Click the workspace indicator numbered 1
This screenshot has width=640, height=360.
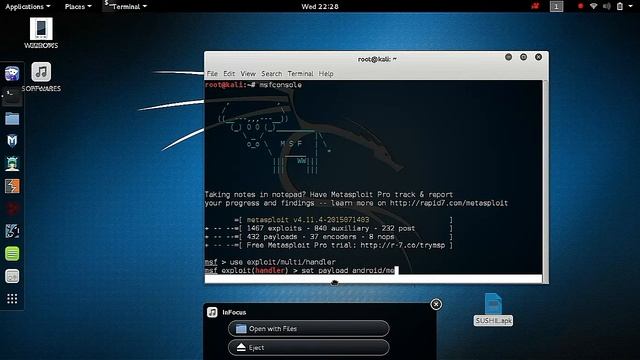[x=556, y=7]
